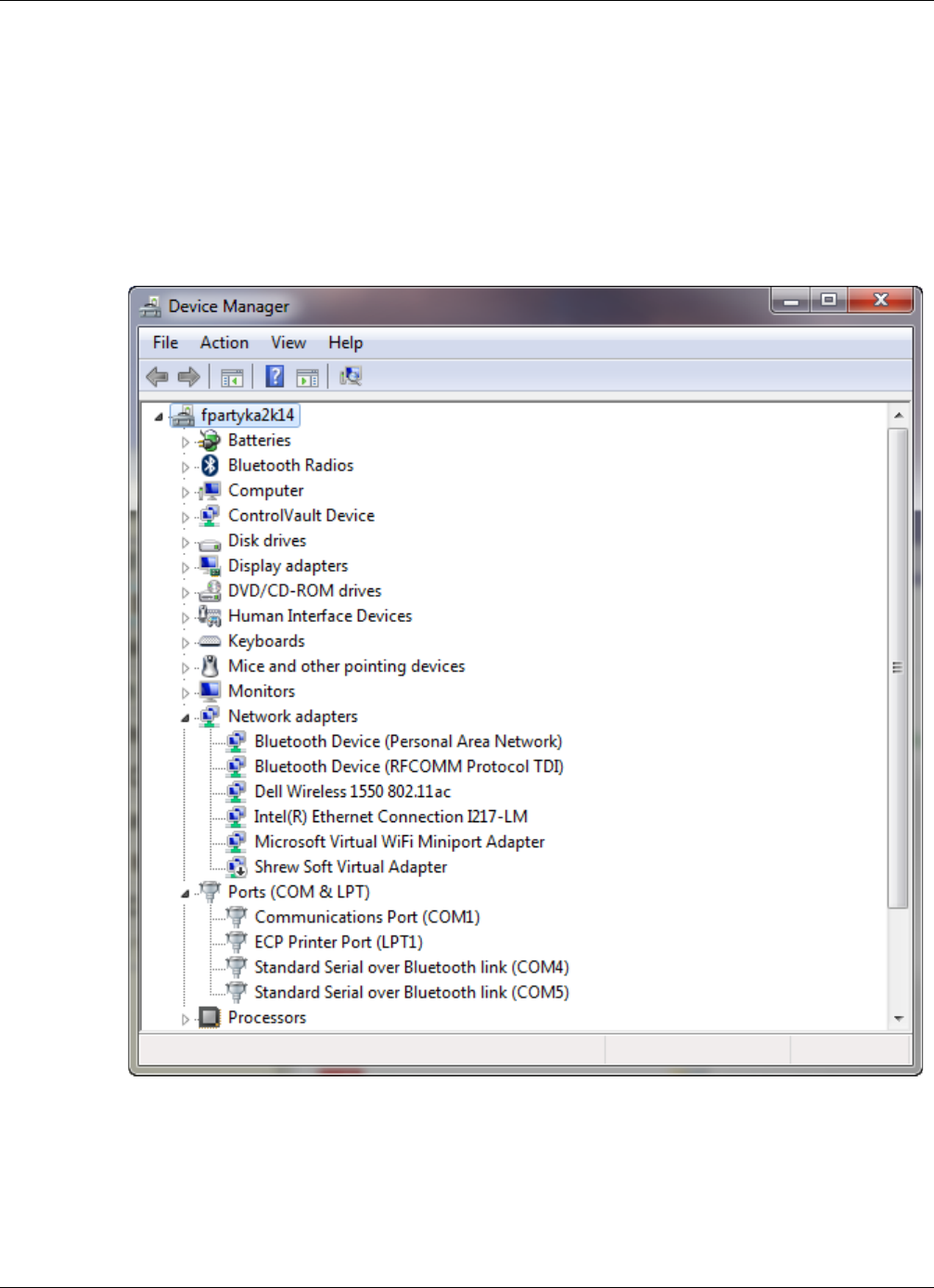Image resolution: width=934 pixels, height=1288 pixels.
Task: Click the DVD/CD-ROM drives icon
Action: (211, 591)
